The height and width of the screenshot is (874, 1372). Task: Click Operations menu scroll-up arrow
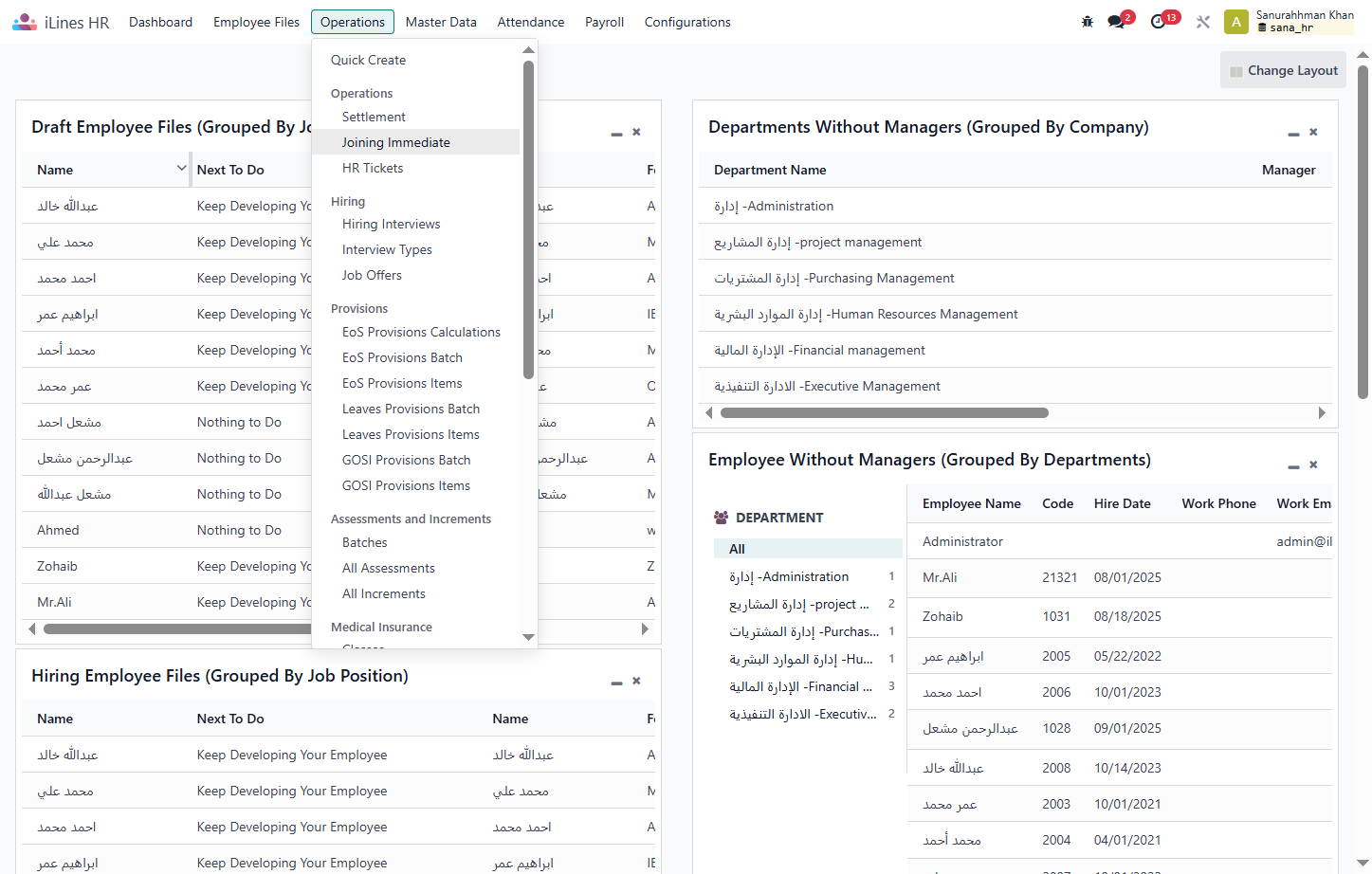[x=528, y=49]
